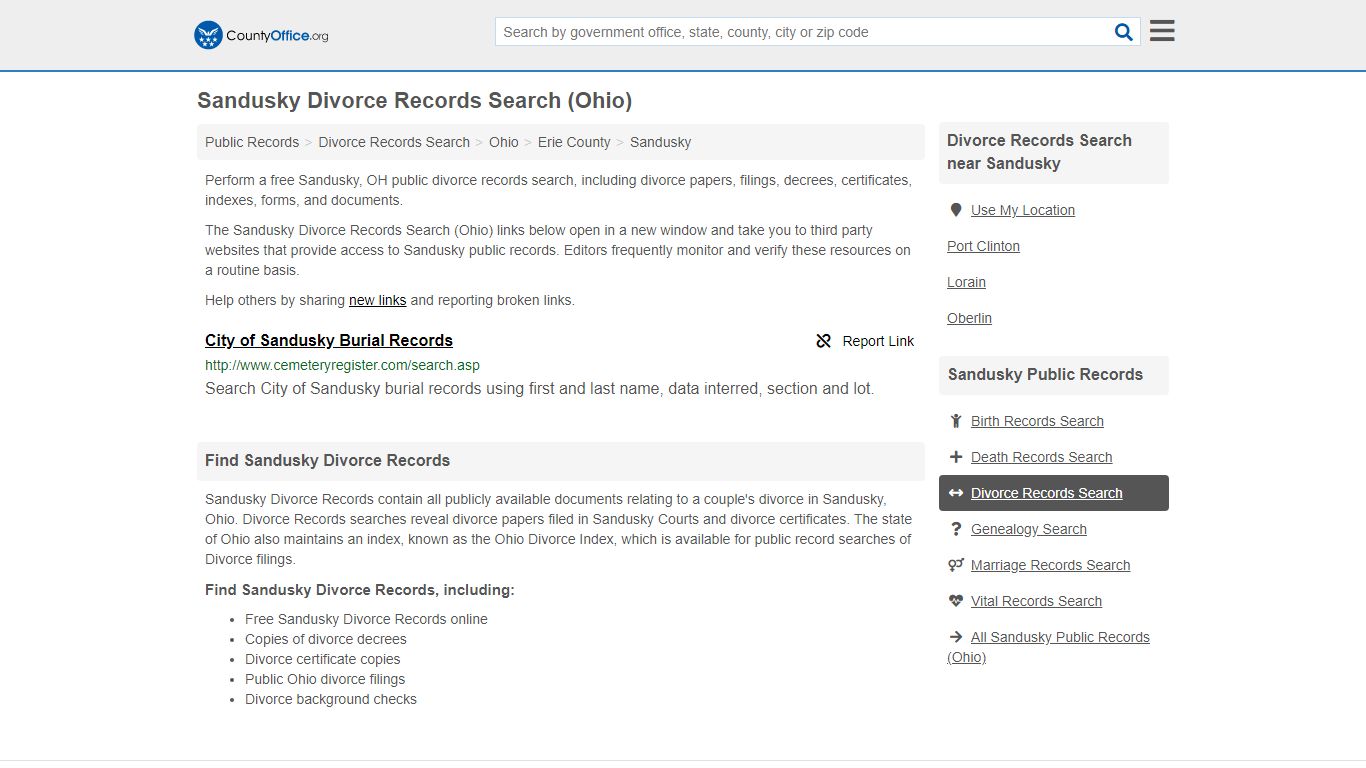Viewport: 1366px width, 768px height.
Task: Click 'Free Sandusky Divorce Records online' bullet
Action: point(366,619)
